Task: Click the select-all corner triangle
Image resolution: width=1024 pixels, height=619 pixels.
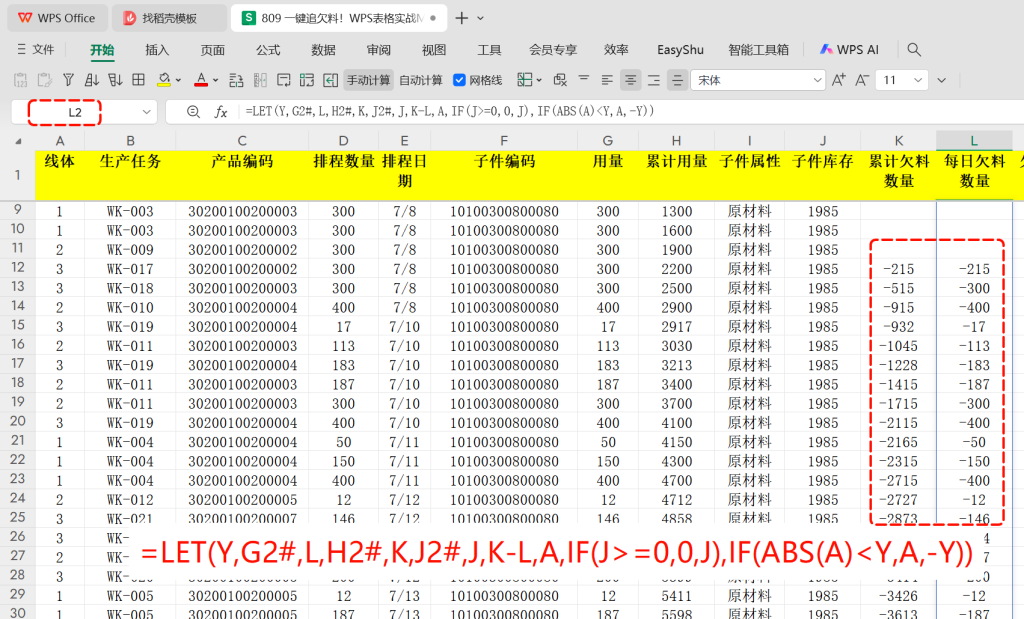Action: tap(18, 141)
